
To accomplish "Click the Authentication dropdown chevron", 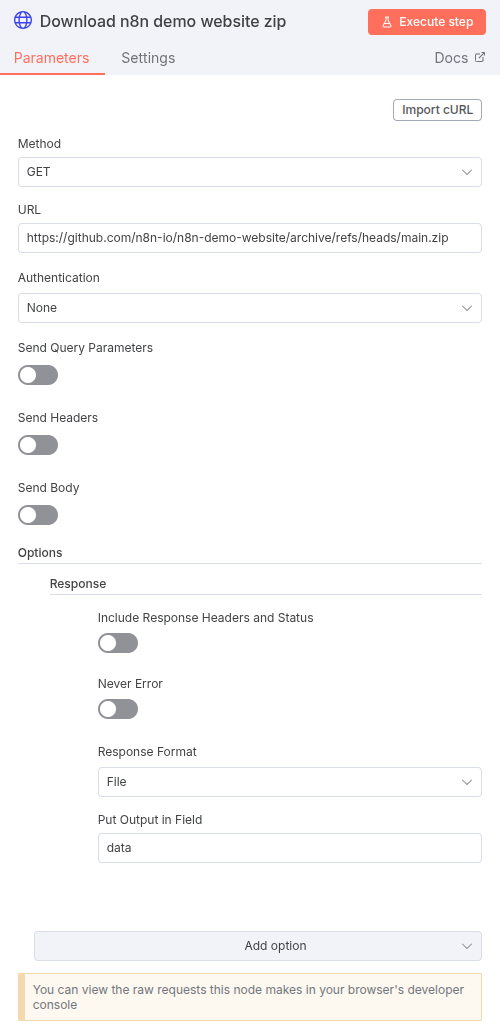I will (467, 308).
